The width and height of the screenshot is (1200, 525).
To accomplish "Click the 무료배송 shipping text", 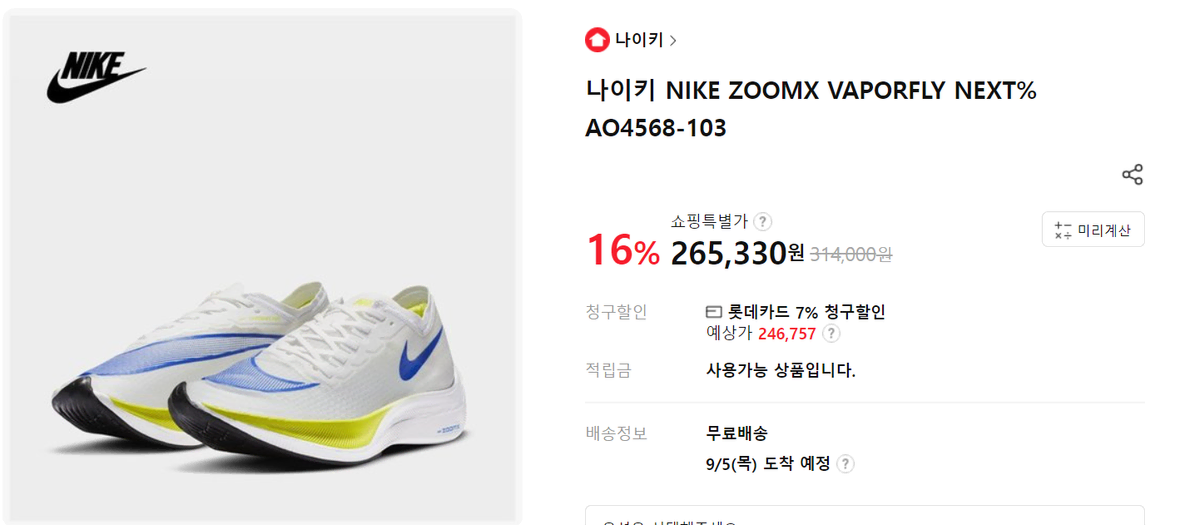I will [x=737, y=434].
